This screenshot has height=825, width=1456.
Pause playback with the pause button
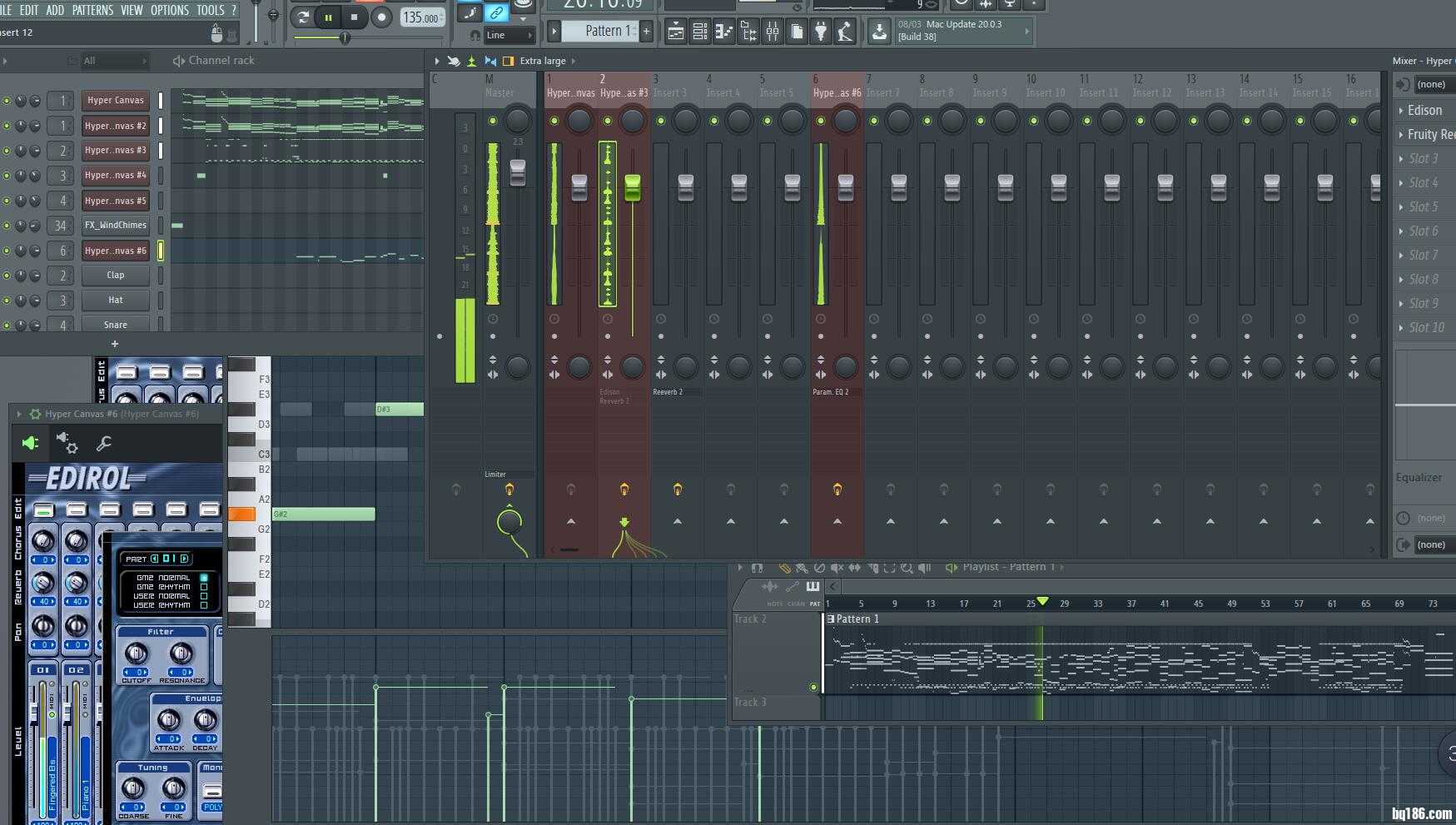pyautogui.click(x=328, y=17)
